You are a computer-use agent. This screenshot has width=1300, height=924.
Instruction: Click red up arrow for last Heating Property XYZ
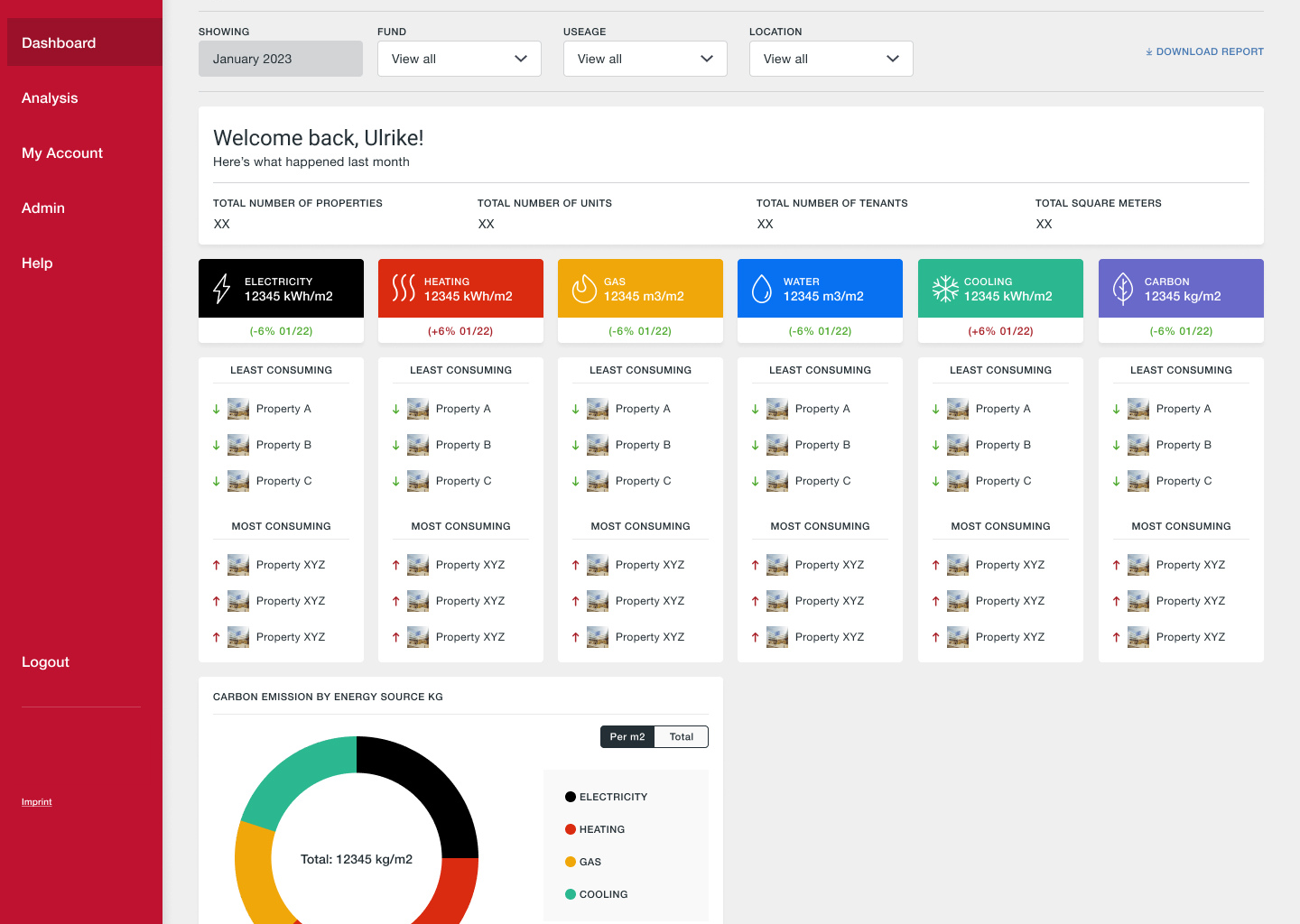[395, 637]
